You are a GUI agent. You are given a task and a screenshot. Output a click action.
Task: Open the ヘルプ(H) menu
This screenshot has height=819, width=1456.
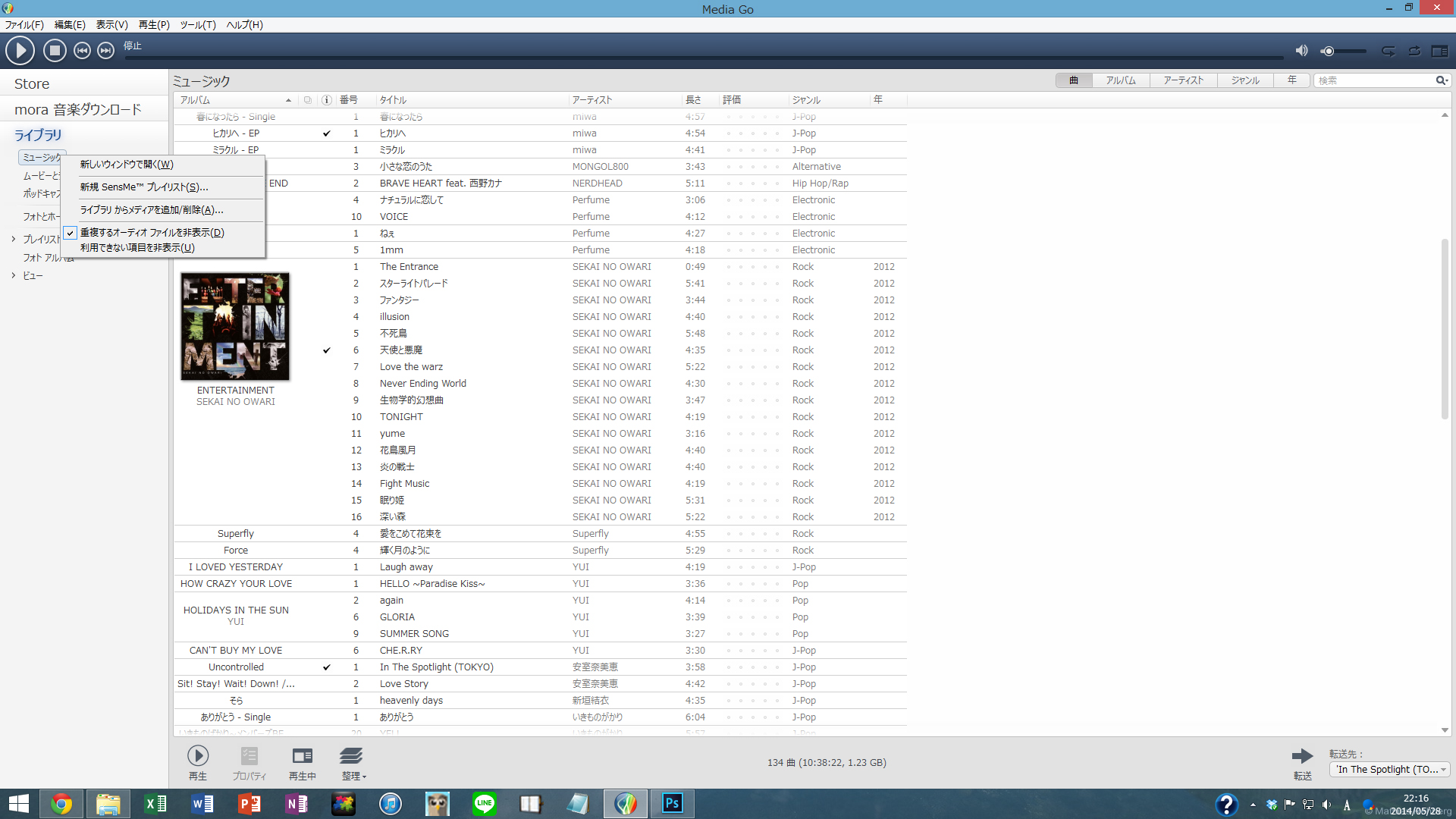click(244, 25)
